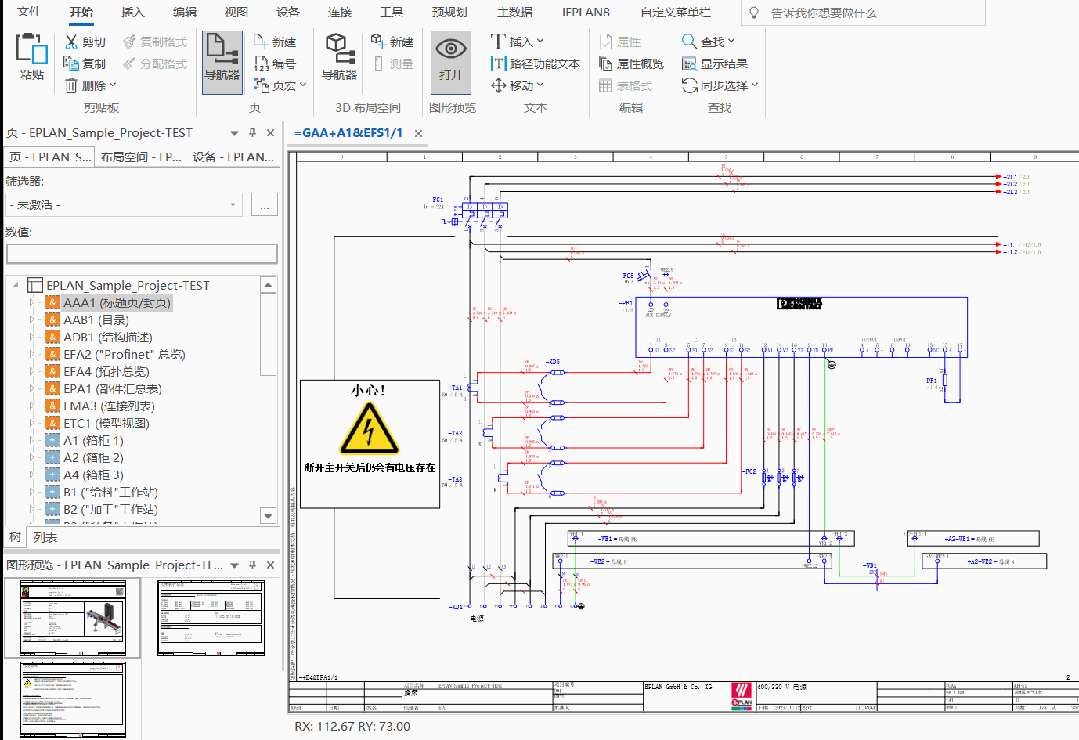Click the Cut (剪切) scissors icon
The width and height of the screenshot is (1079, 740).
click(72, 42)
